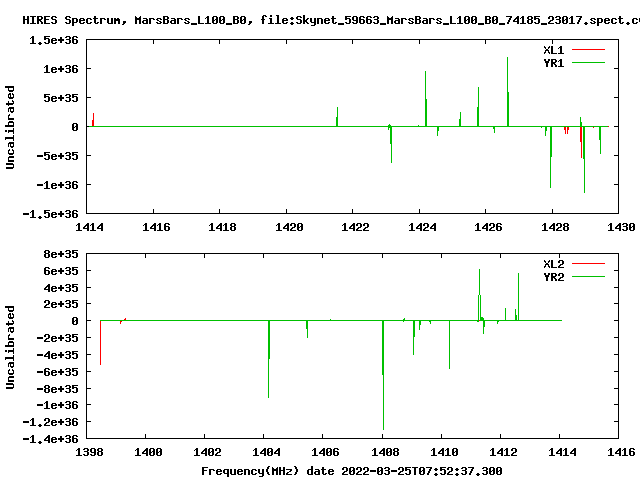Click the -6e+35 y-axis label in bottom plot

tap(57, 372)
